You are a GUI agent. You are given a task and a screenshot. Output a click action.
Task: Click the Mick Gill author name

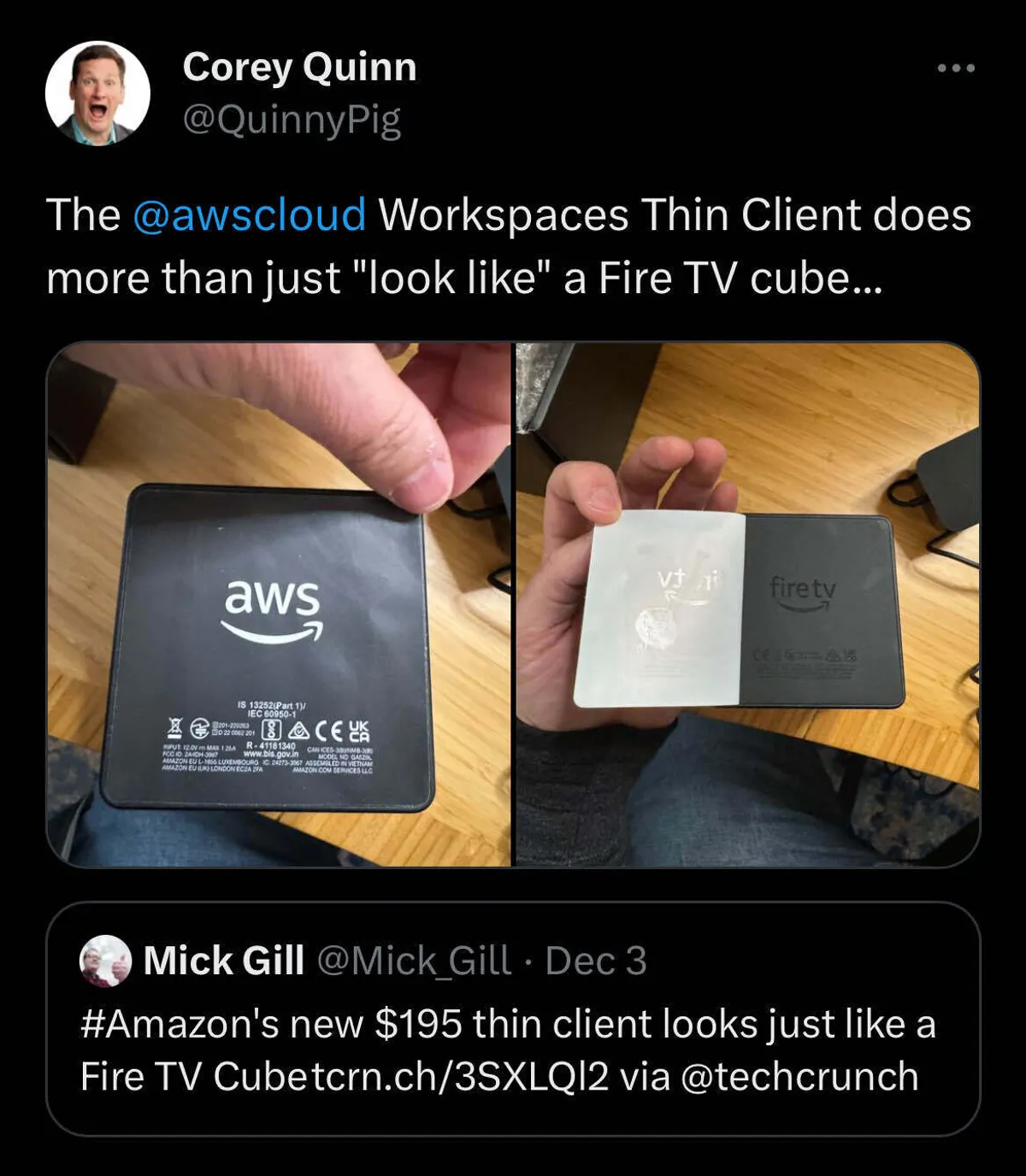tap(224, 961)
